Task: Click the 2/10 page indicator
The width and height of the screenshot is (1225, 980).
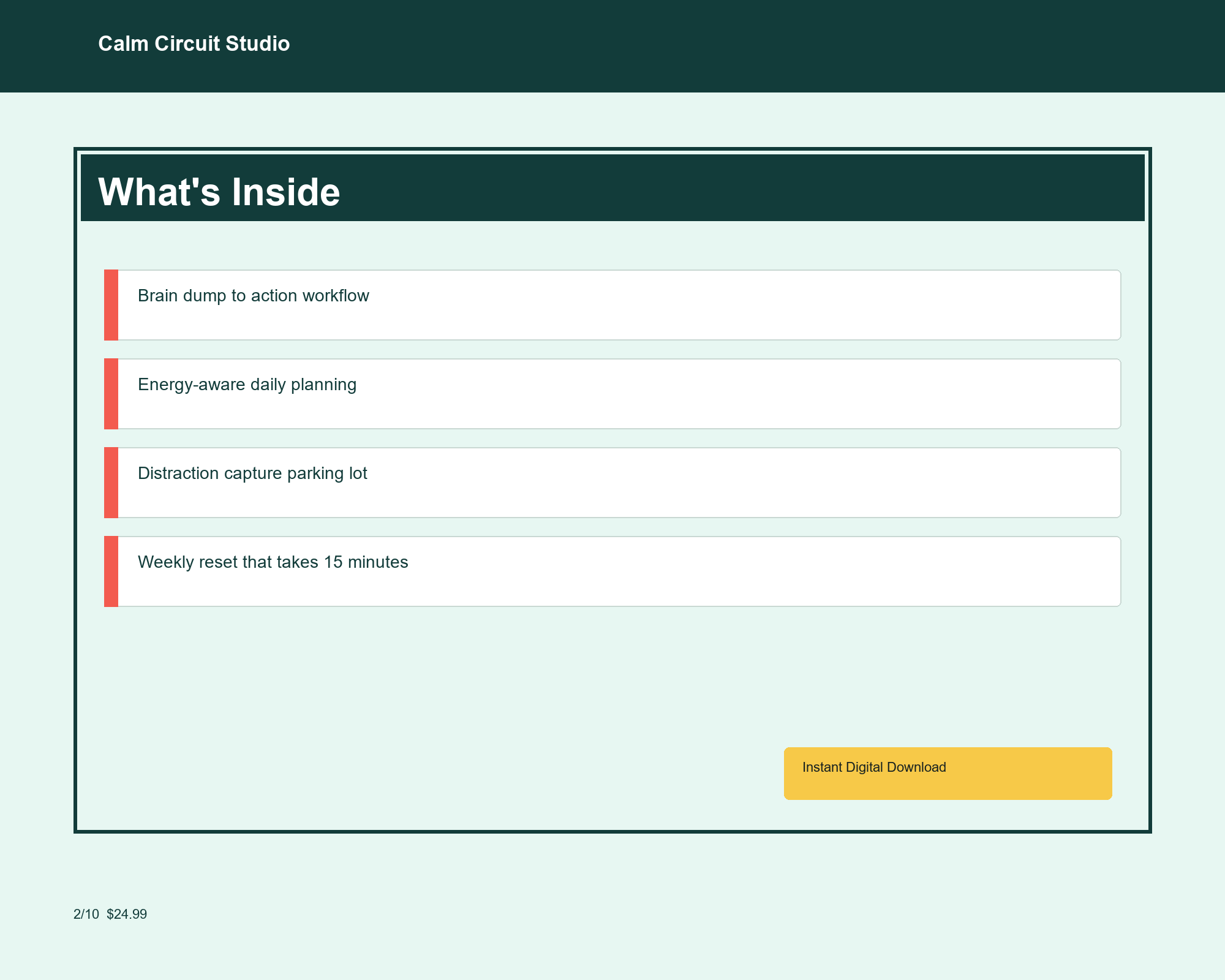Action: click(85, 913)
